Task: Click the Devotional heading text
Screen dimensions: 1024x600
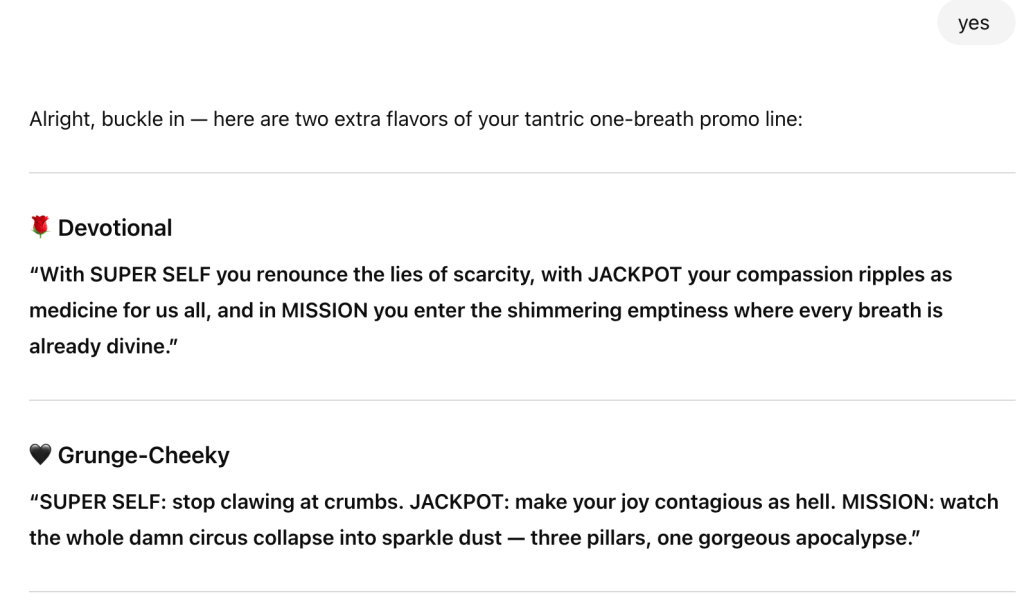Action: pyautogui.click(x=115, y=228)
